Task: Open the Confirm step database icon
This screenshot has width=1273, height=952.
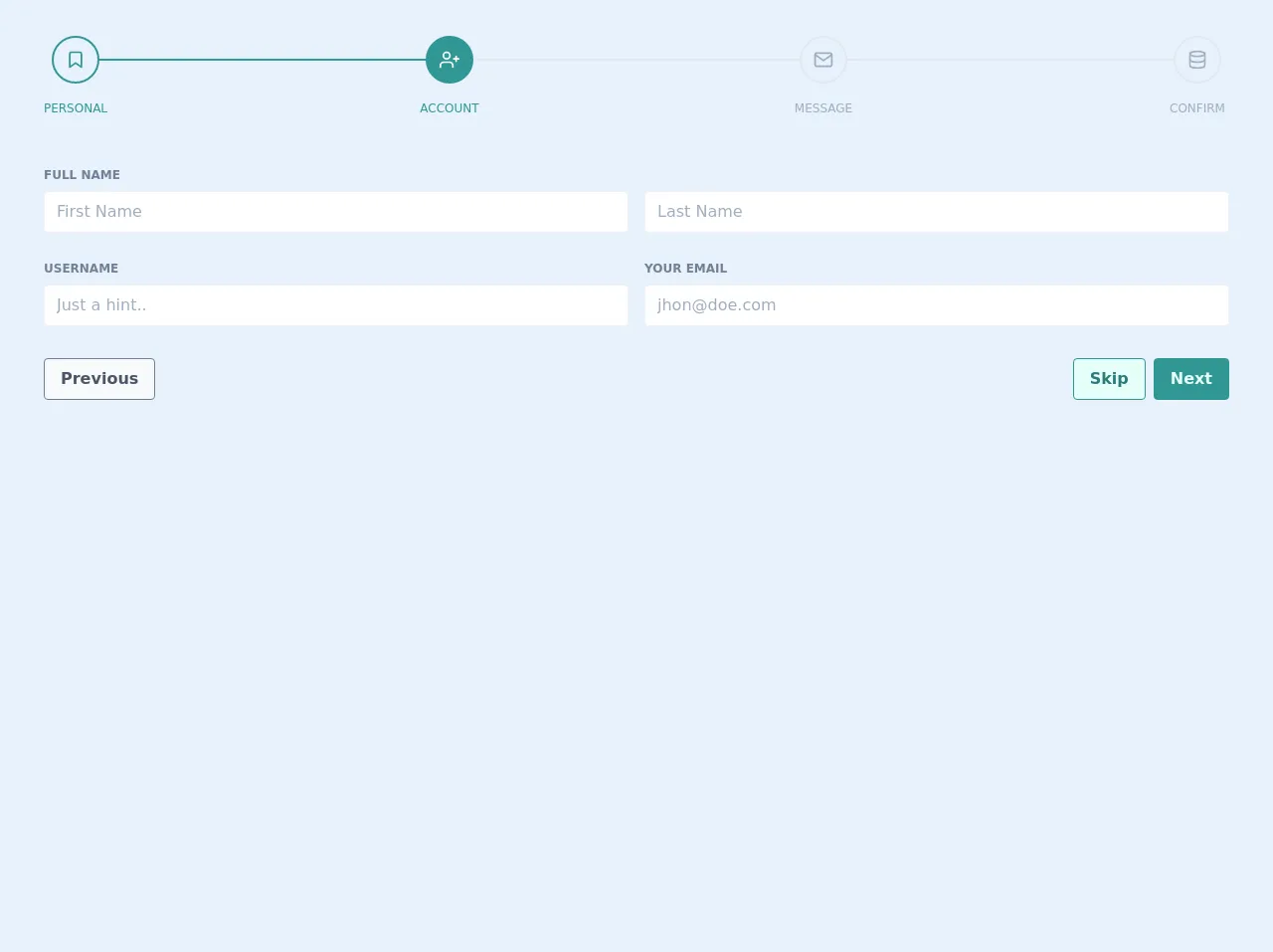Action: point(1197,60)
